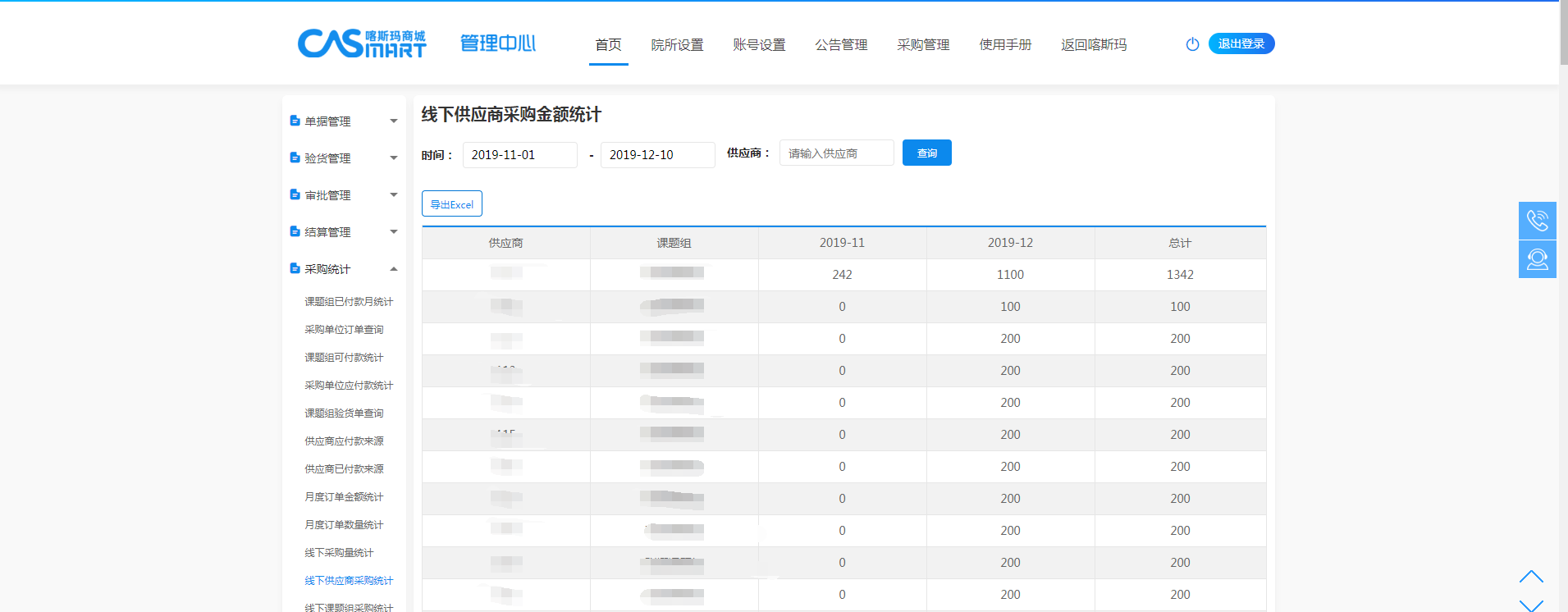Open the 使用手册 menu item
This screenshot has width=1568, height=612.
coord(1005,45)
